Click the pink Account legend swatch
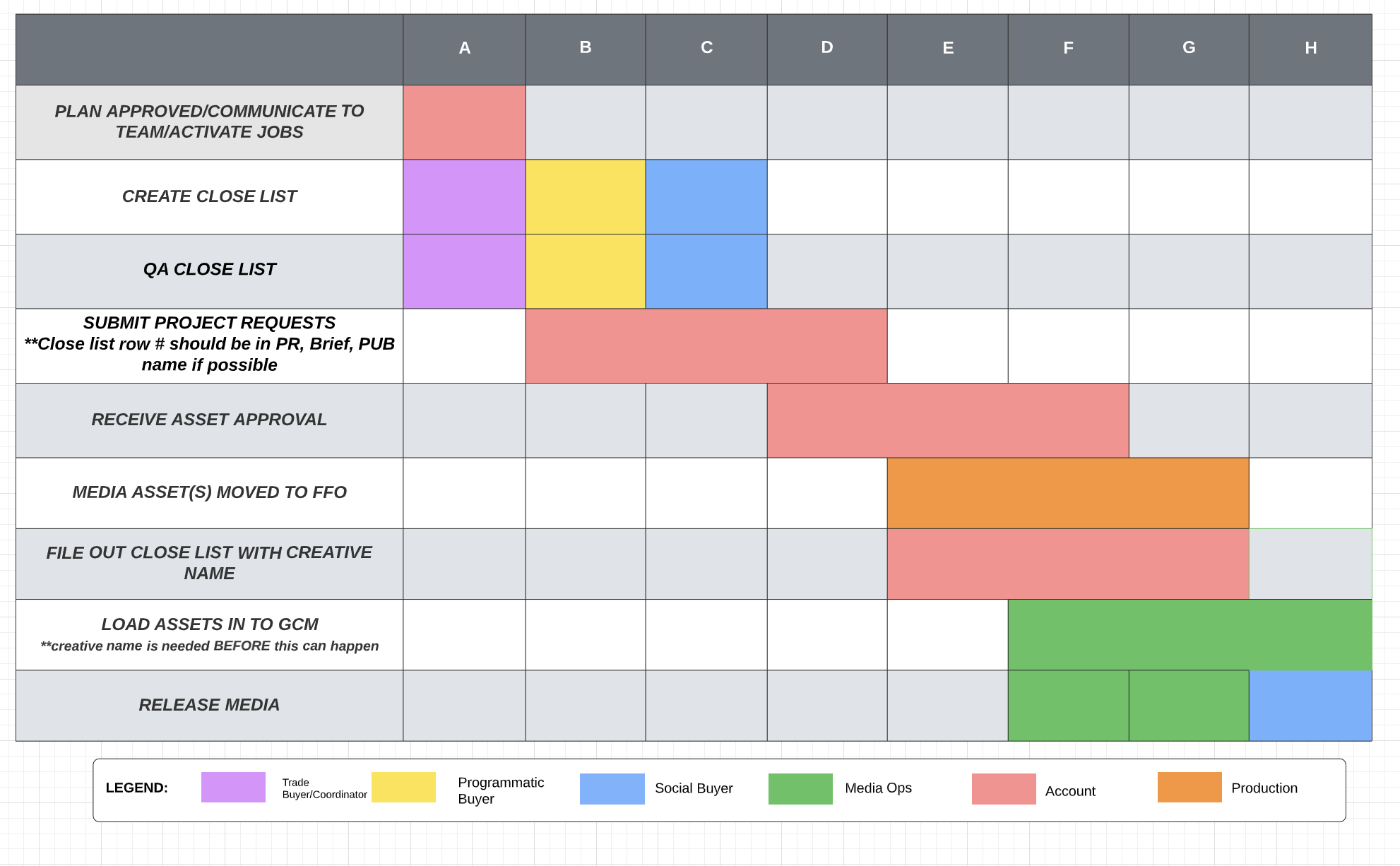The width and height of the screenshot is (1400, 866). point(1004,789)
